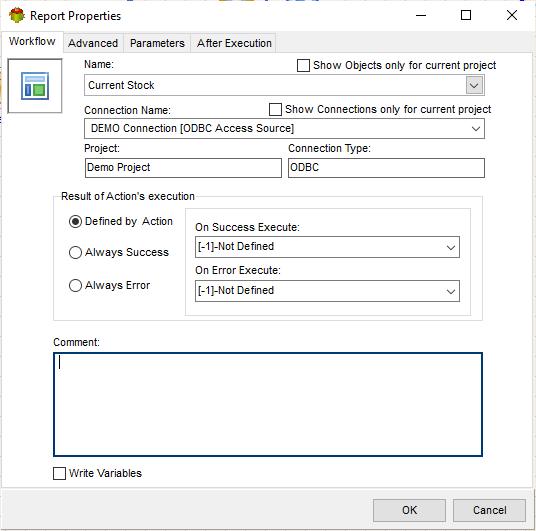Minimize the Report Properties window
This screenshot has height=531, width=536.
coord(421,15)
